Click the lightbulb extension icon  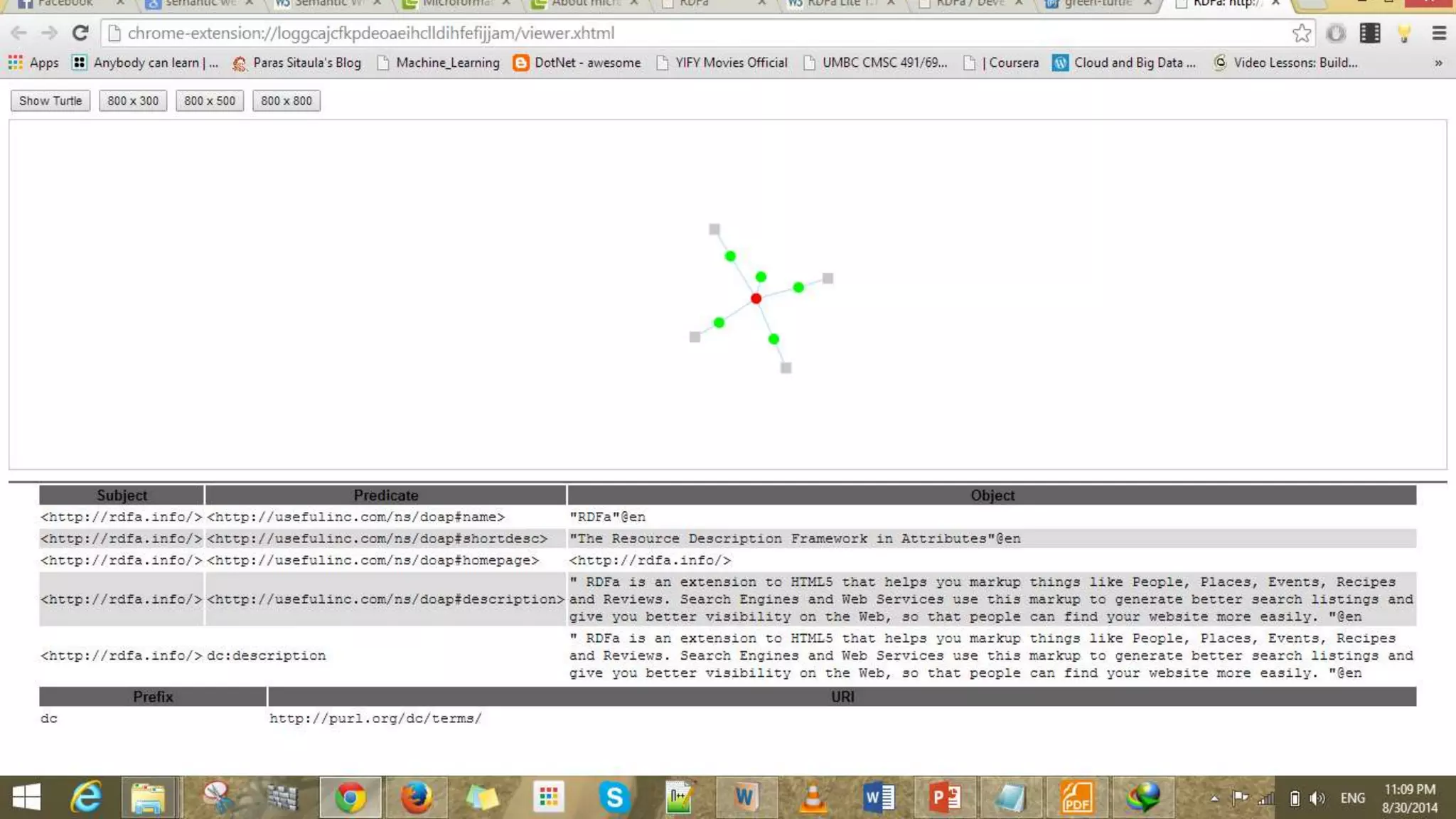click(x=1404, y=33)
